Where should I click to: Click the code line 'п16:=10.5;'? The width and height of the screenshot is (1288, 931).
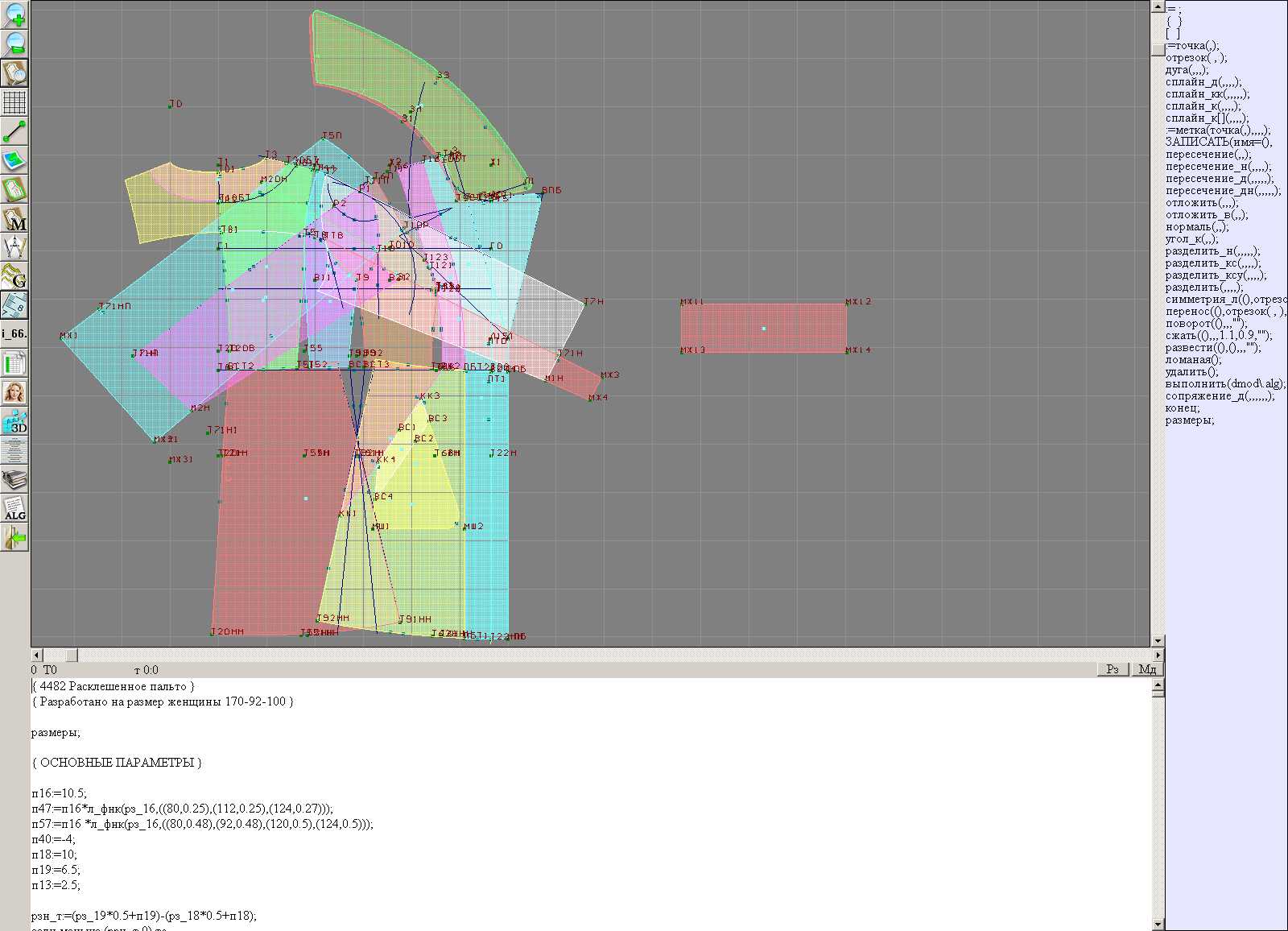click(x=59, y=793)
